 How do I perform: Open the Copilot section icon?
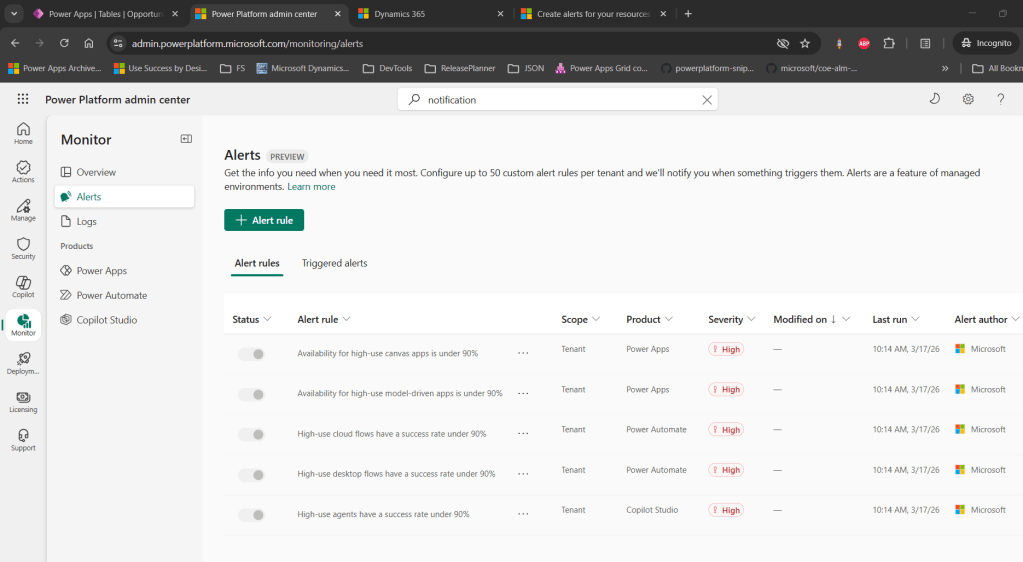click(23, 286)
